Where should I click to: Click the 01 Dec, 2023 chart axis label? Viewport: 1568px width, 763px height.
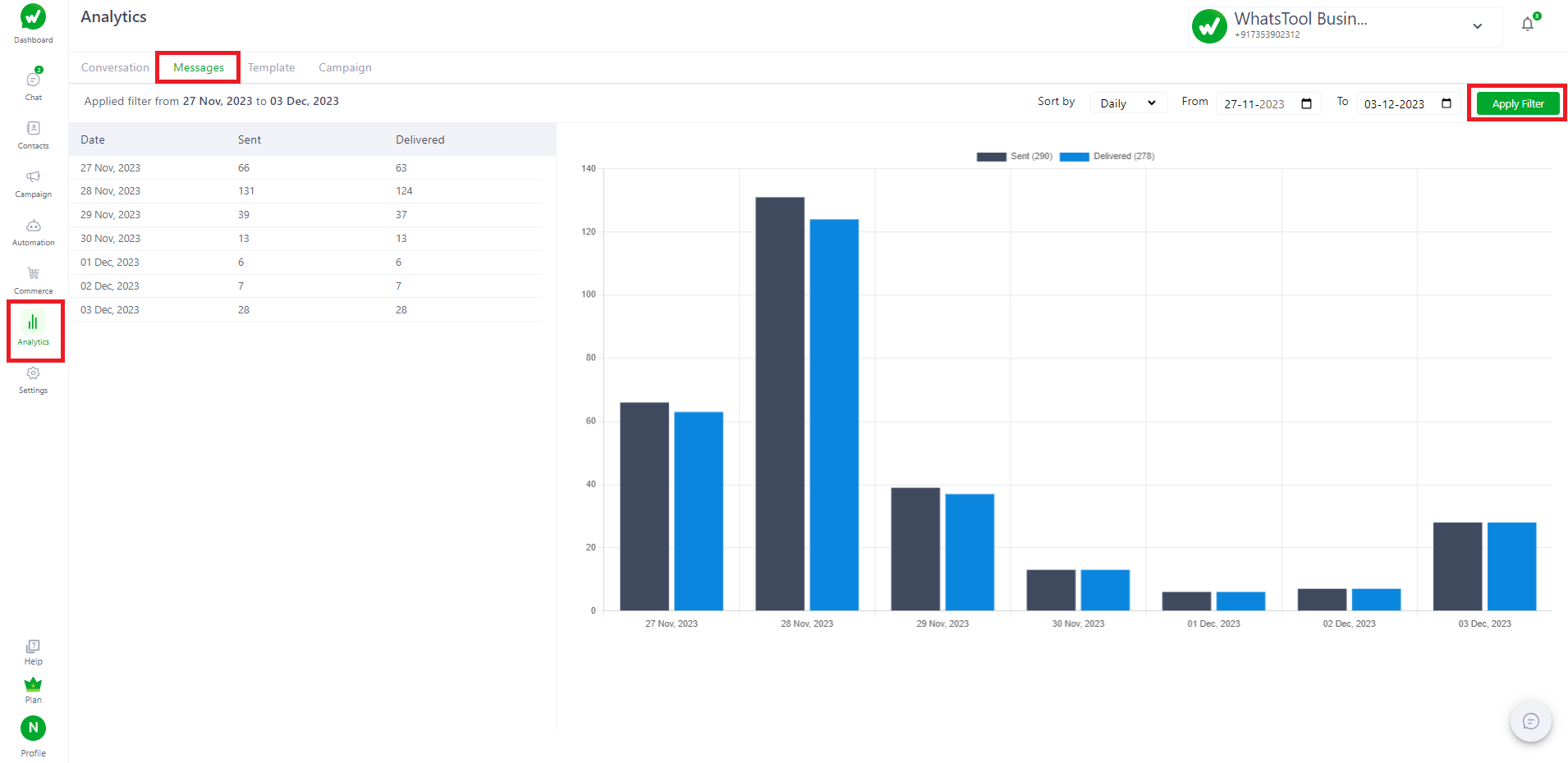click(x=1213, y=624)
